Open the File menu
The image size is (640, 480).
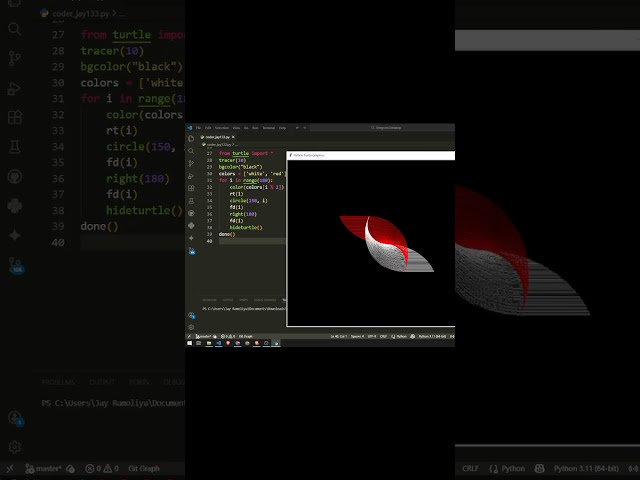(x=198, y=128)
